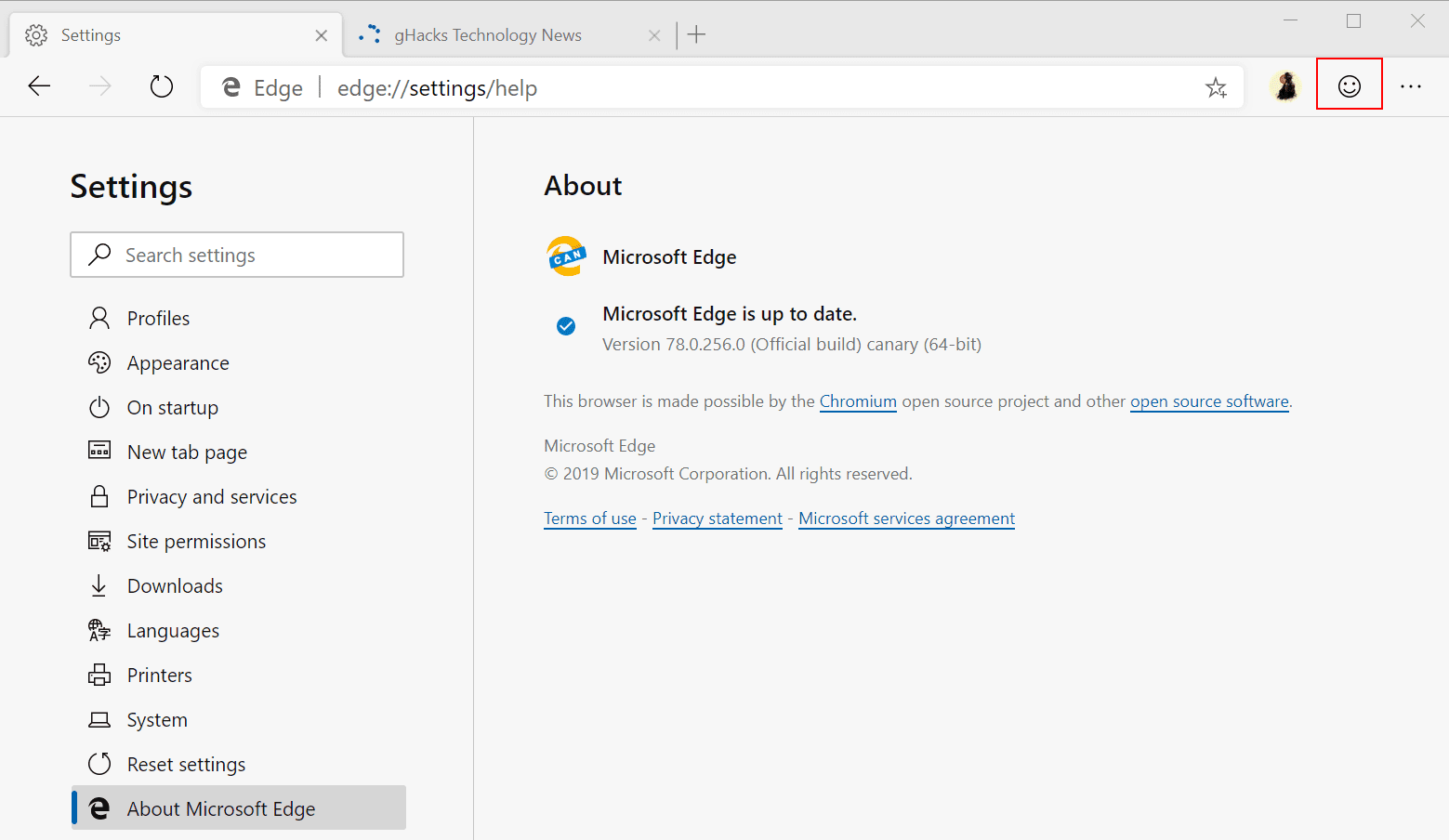Reload the page with refresh button
Image resolution: width=1449 pixels, height=840 pixels.
coord(161,85)
